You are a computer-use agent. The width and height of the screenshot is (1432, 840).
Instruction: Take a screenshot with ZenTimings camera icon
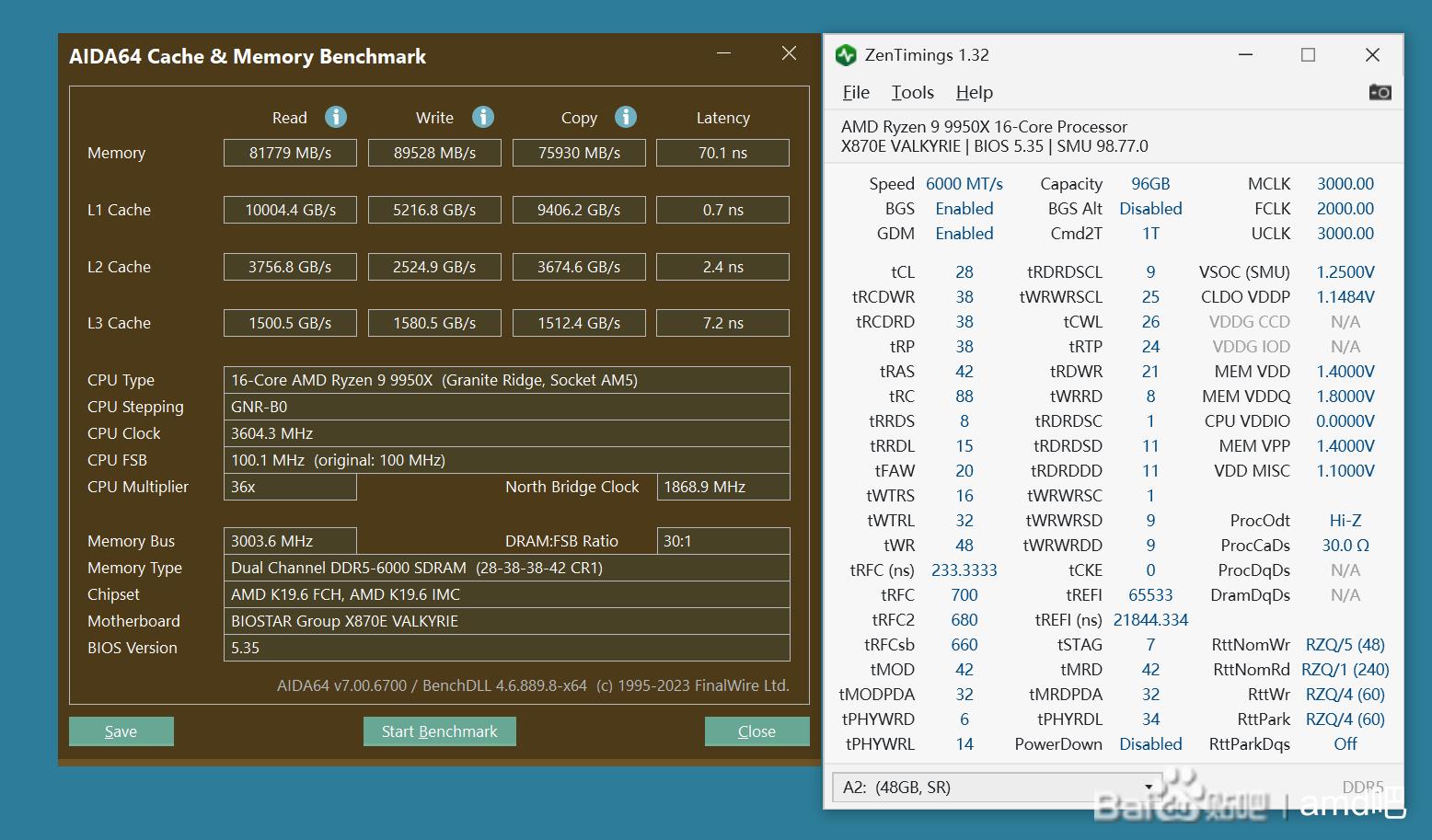pyautogui.click(x=1380, y=92)
